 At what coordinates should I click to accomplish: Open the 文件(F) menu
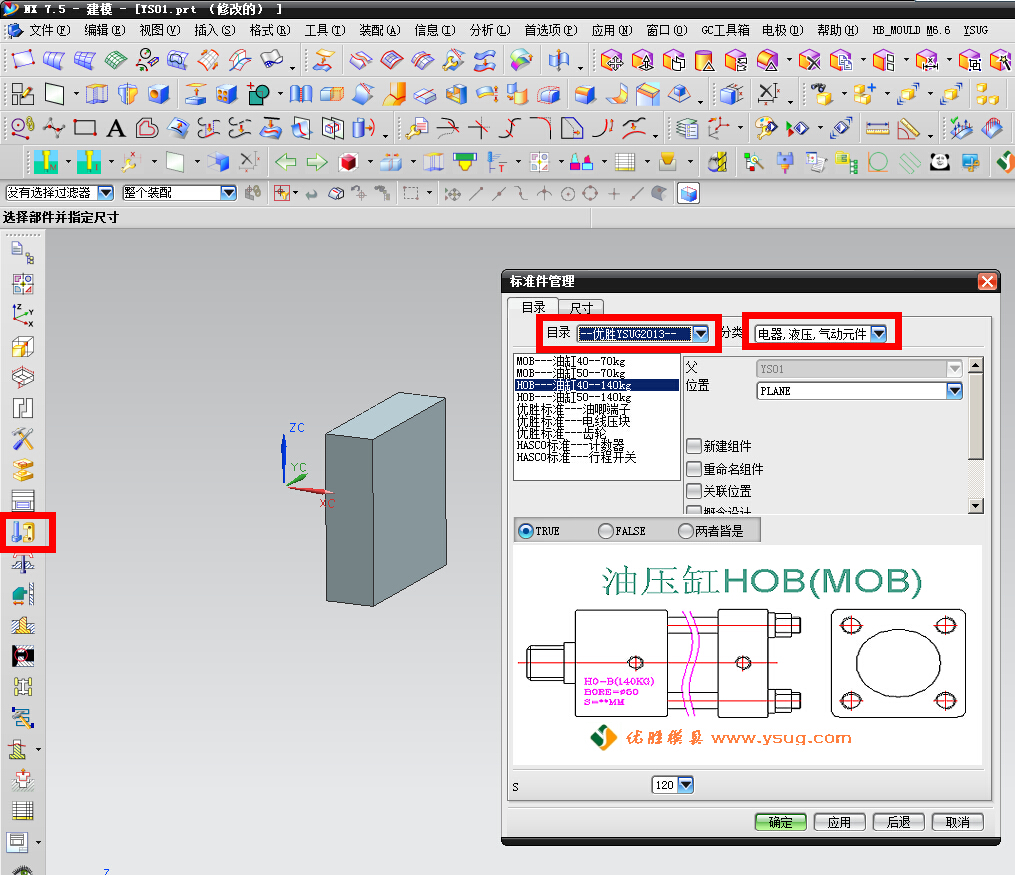[49, 30]
